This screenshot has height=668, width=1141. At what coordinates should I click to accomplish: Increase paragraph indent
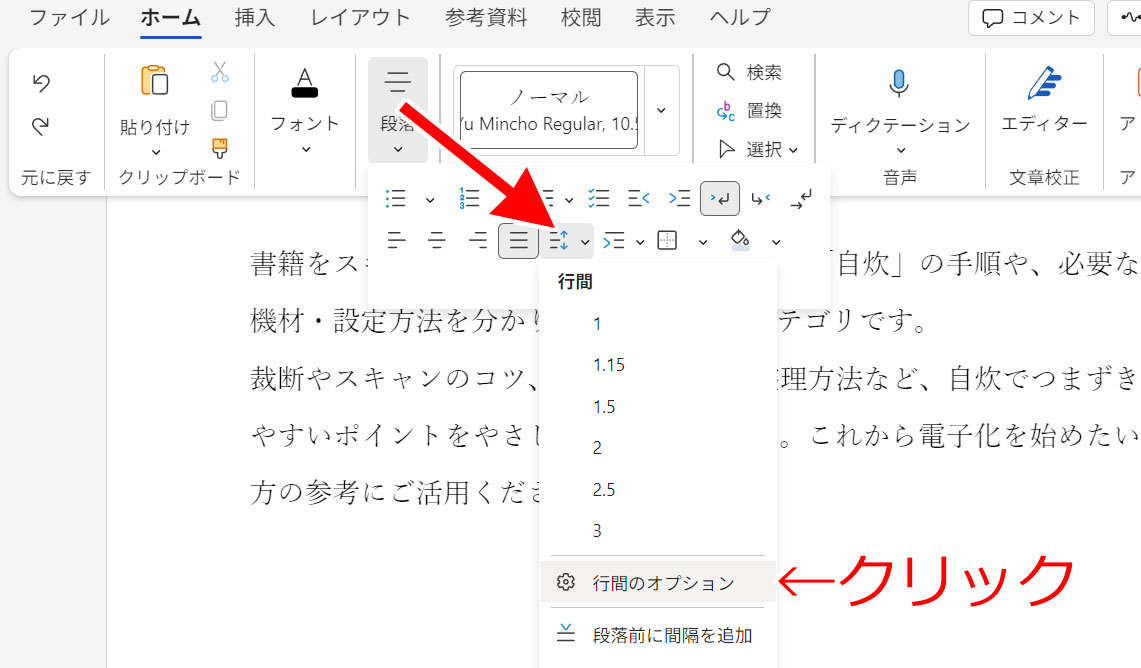click(680, 199)
